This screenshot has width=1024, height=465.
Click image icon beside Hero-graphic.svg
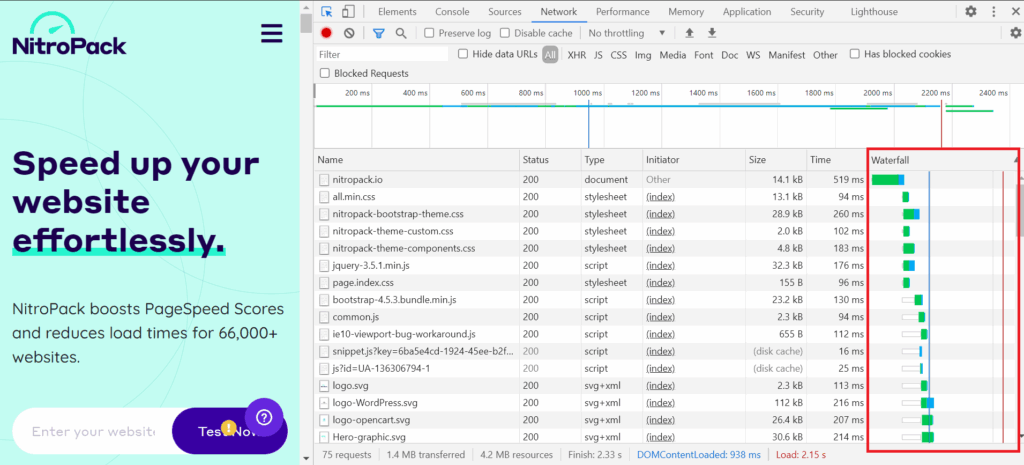coord(324,437)
